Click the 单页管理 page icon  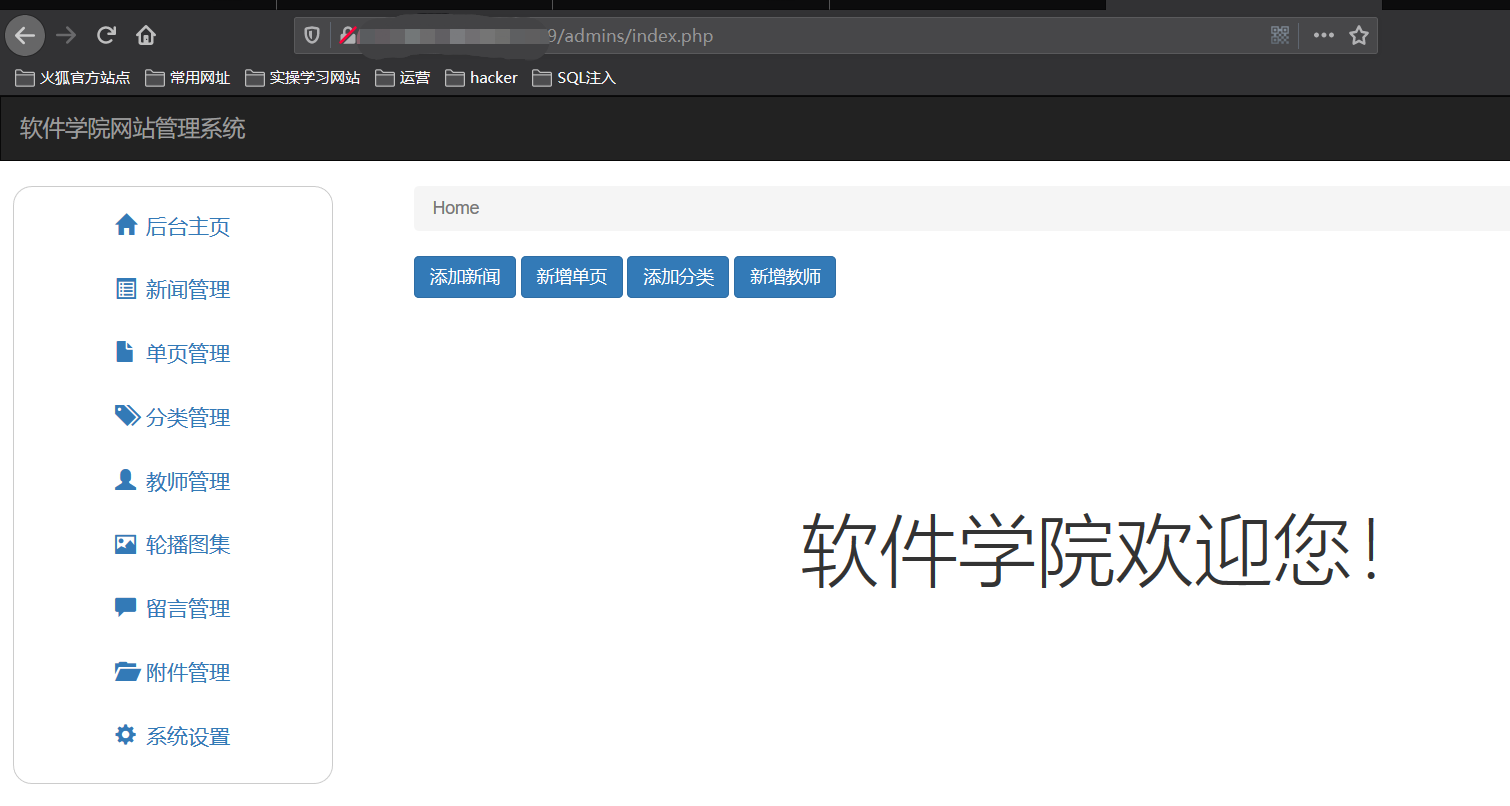(x=126, y=352)
